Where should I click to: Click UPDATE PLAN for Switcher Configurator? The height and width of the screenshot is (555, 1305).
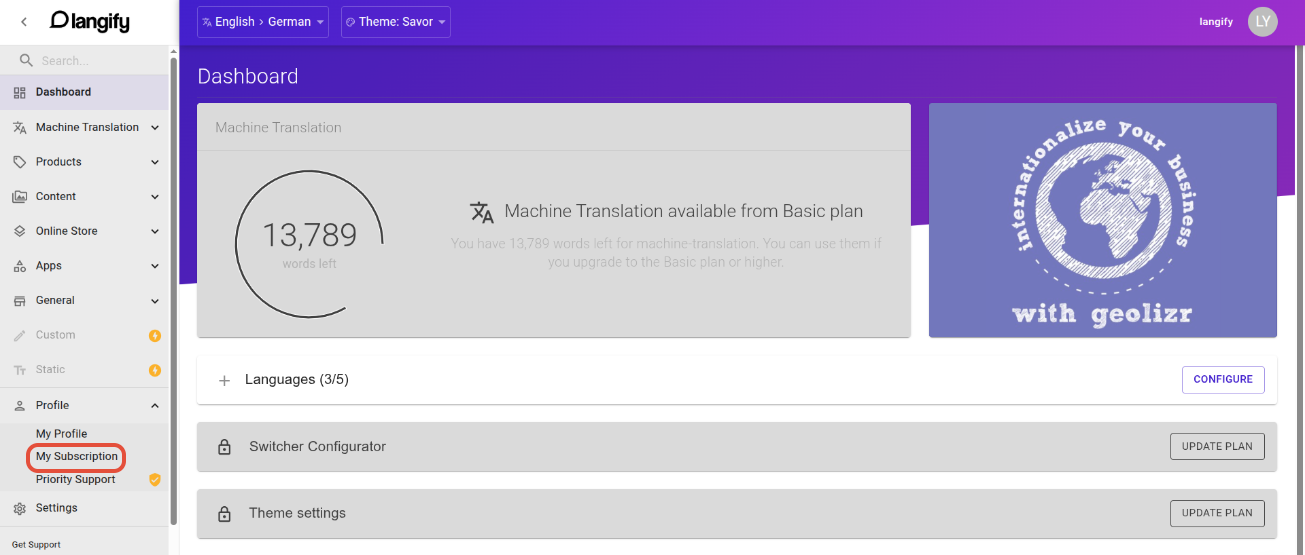click(x=1217, y=447)
